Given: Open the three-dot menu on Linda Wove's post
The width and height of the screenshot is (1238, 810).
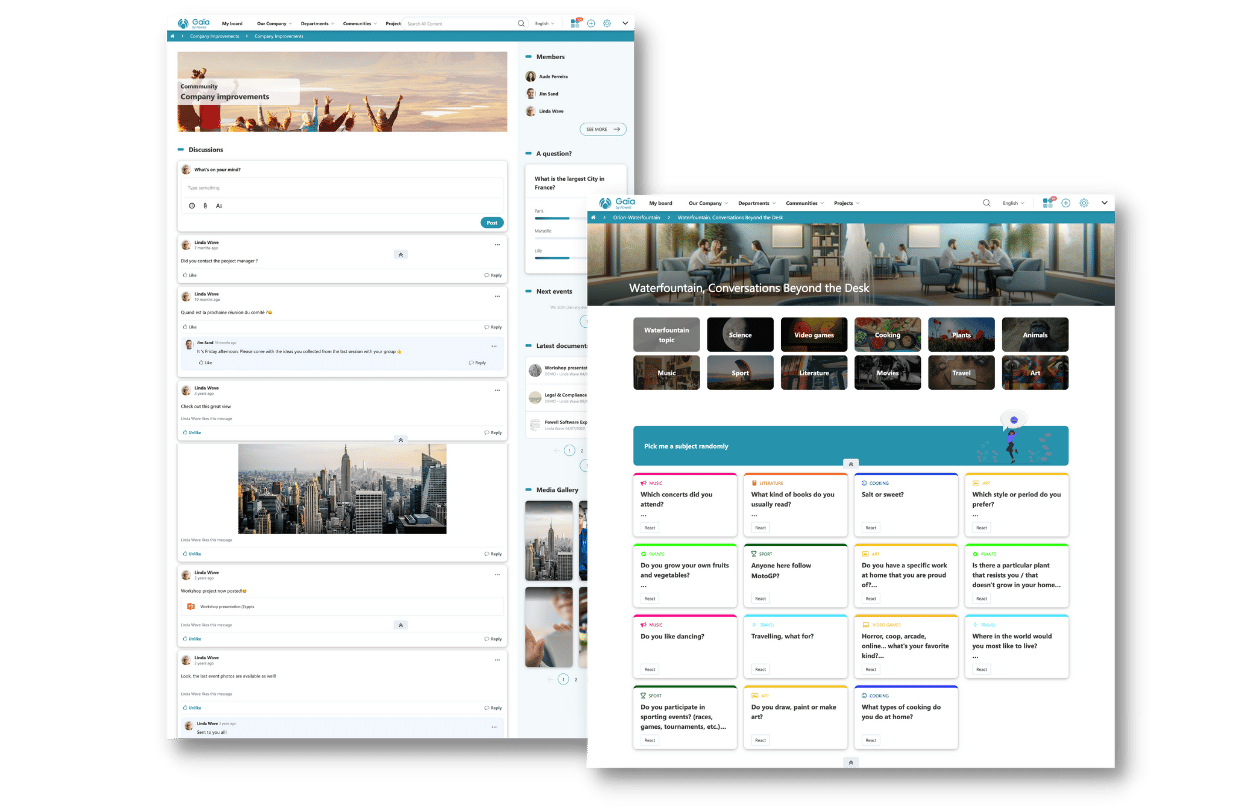Looking at the screenshot, I should (x=497, y=244).
